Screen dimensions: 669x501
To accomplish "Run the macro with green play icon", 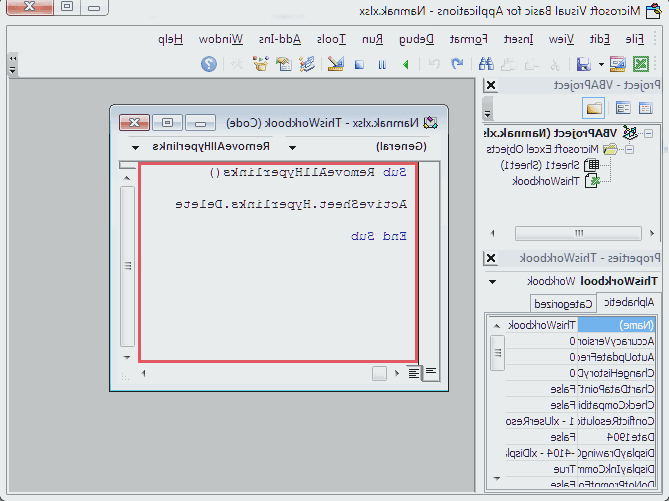I will [x=404, y=64].
